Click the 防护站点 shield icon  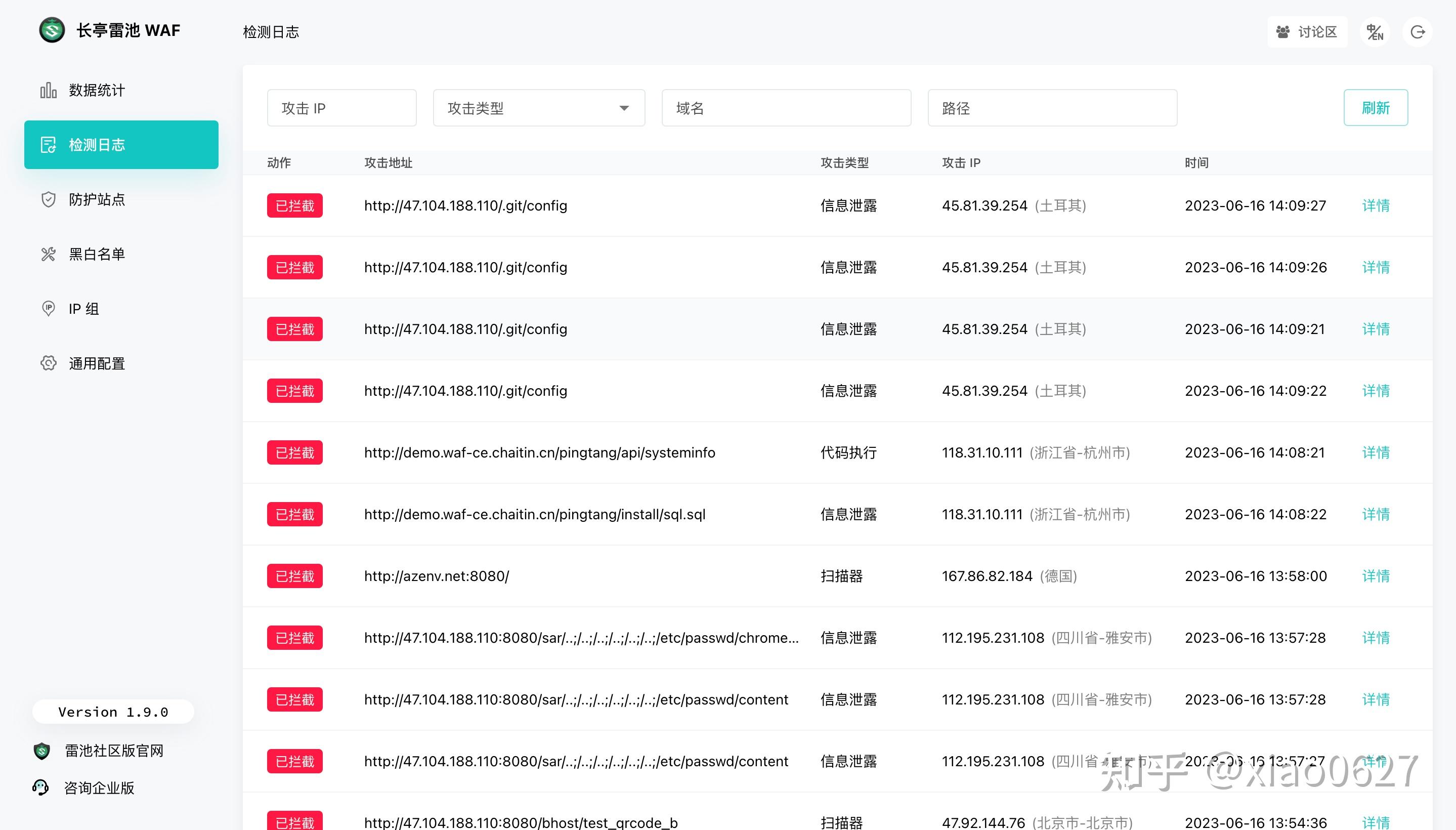click(49, 199)
